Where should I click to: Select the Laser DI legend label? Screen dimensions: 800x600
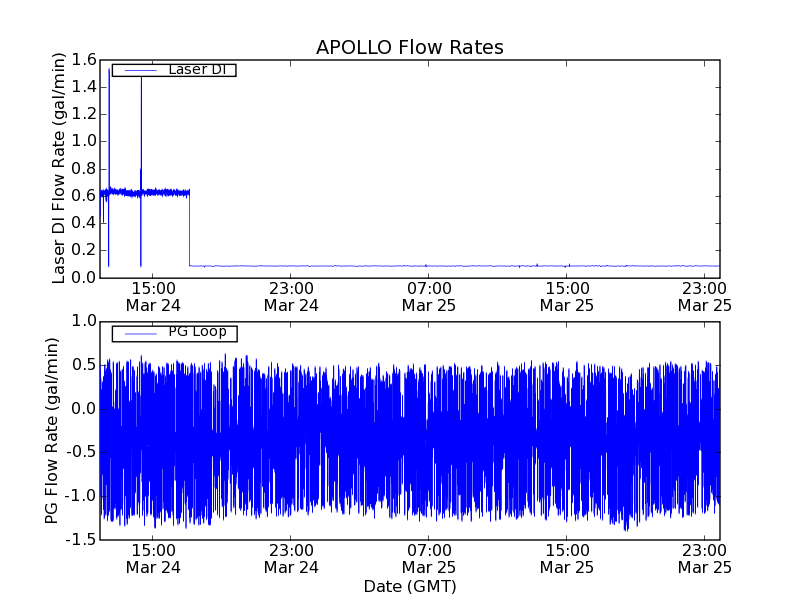click(195, 69)
